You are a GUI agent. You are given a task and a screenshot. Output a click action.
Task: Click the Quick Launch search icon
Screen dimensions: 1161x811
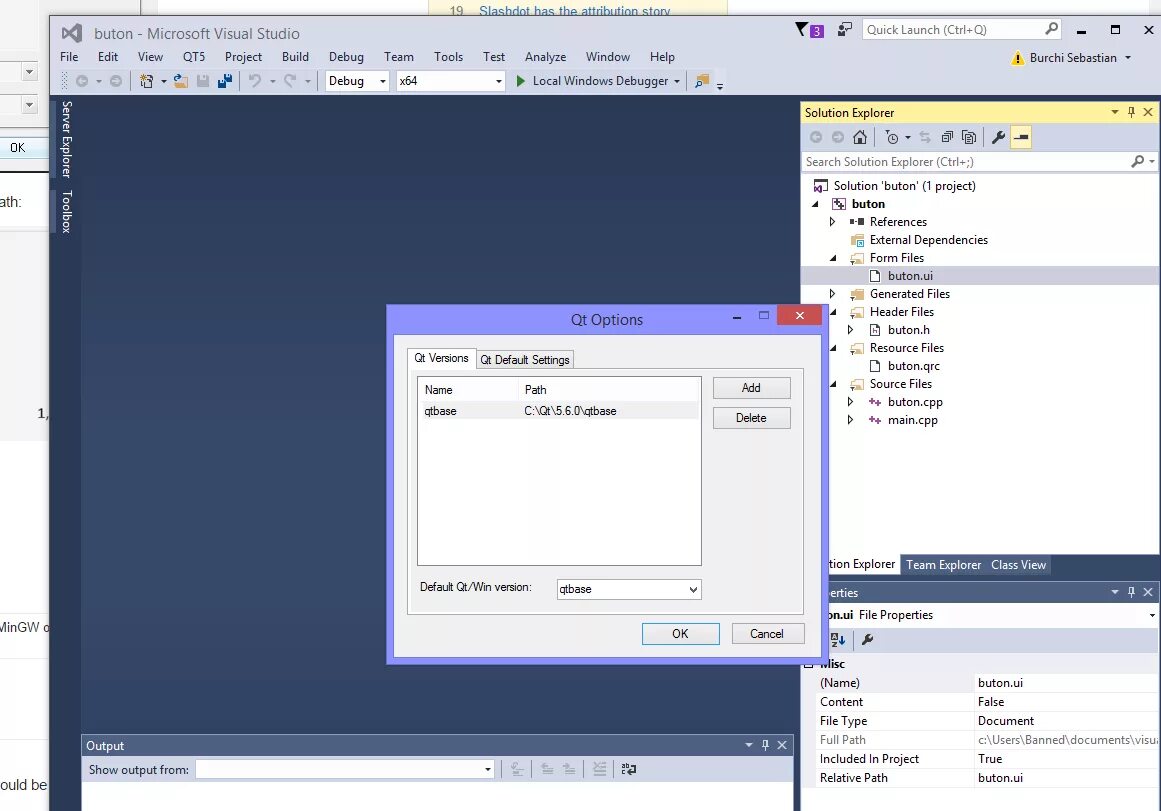[1051, 29]
